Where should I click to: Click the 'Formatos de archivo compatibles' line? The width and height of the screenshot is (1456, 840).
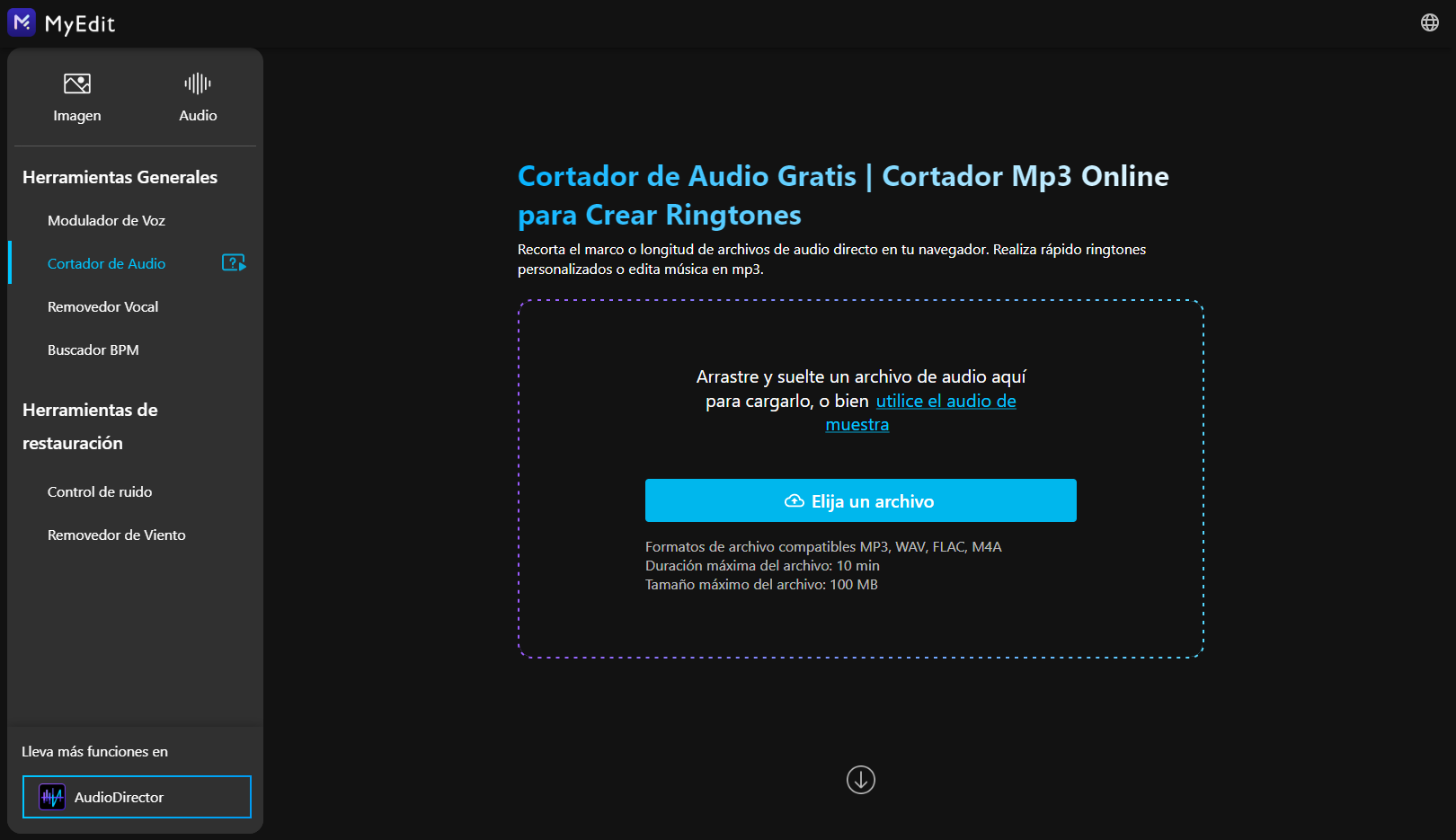pyautogui.click(x=823, y=546)
